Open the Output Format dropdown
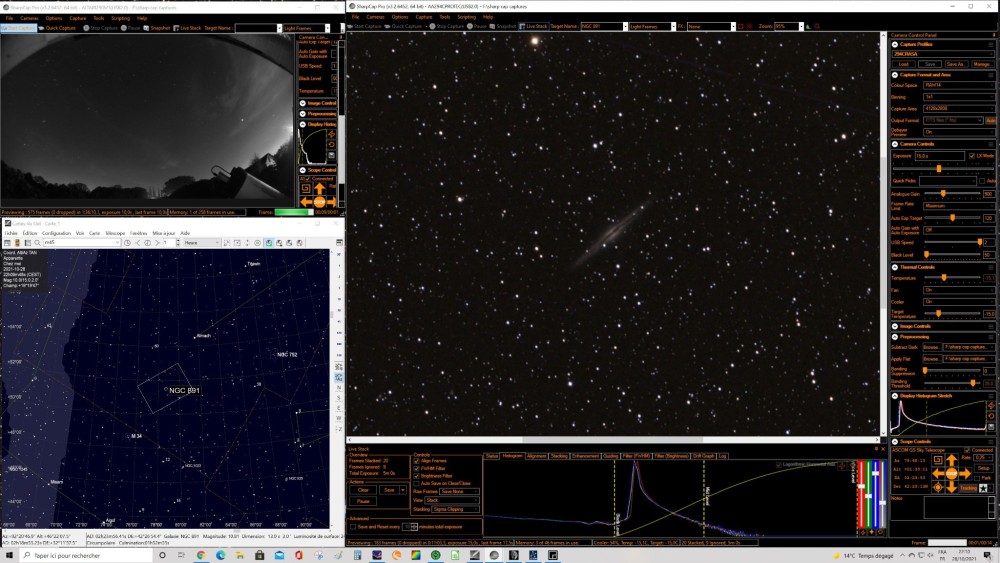 [953, 121]
